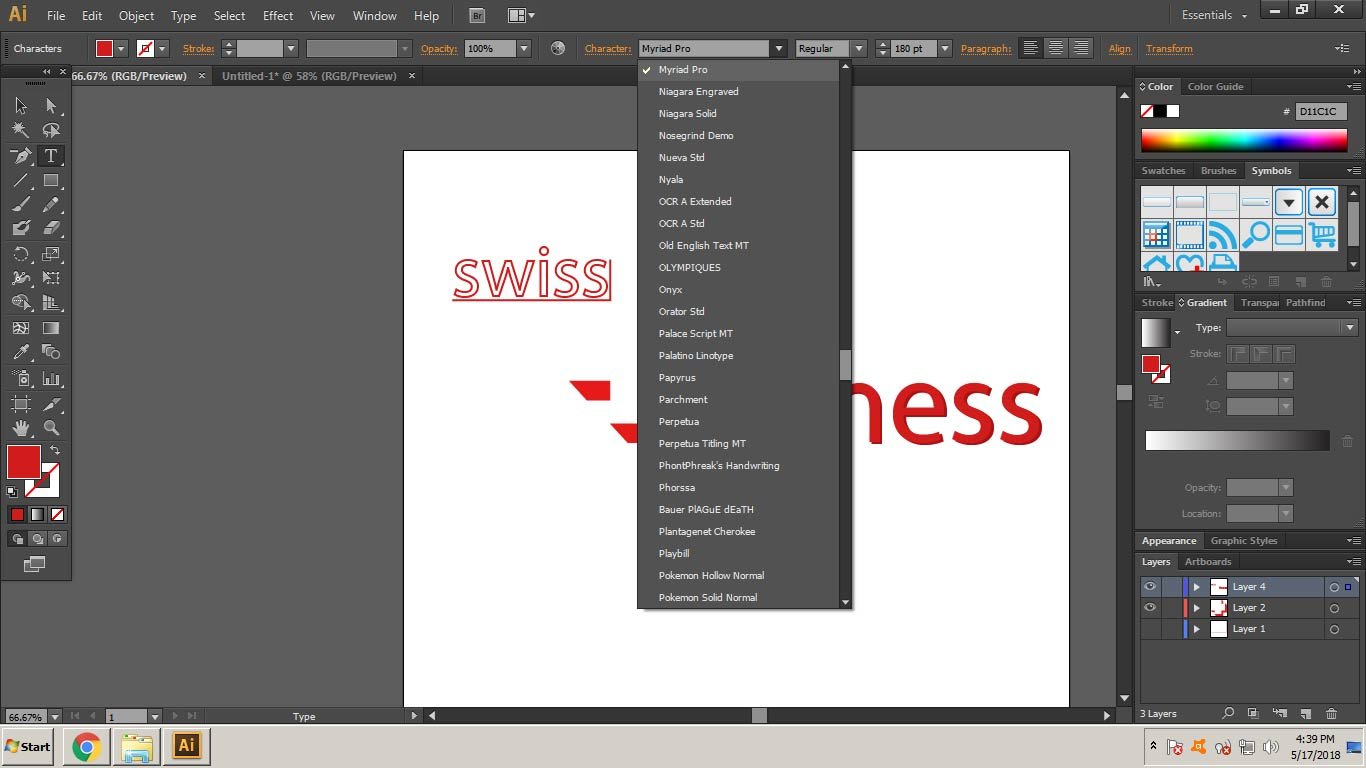Toggle visibility of Layer 4
This screenshot has width=1366, height=768.
click(1150, 587)
